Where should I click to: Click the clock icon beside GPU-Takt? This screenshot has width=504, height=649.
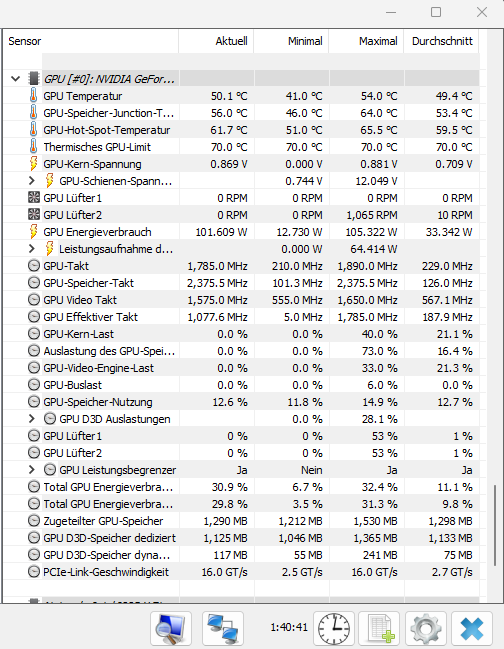point(34,266)
